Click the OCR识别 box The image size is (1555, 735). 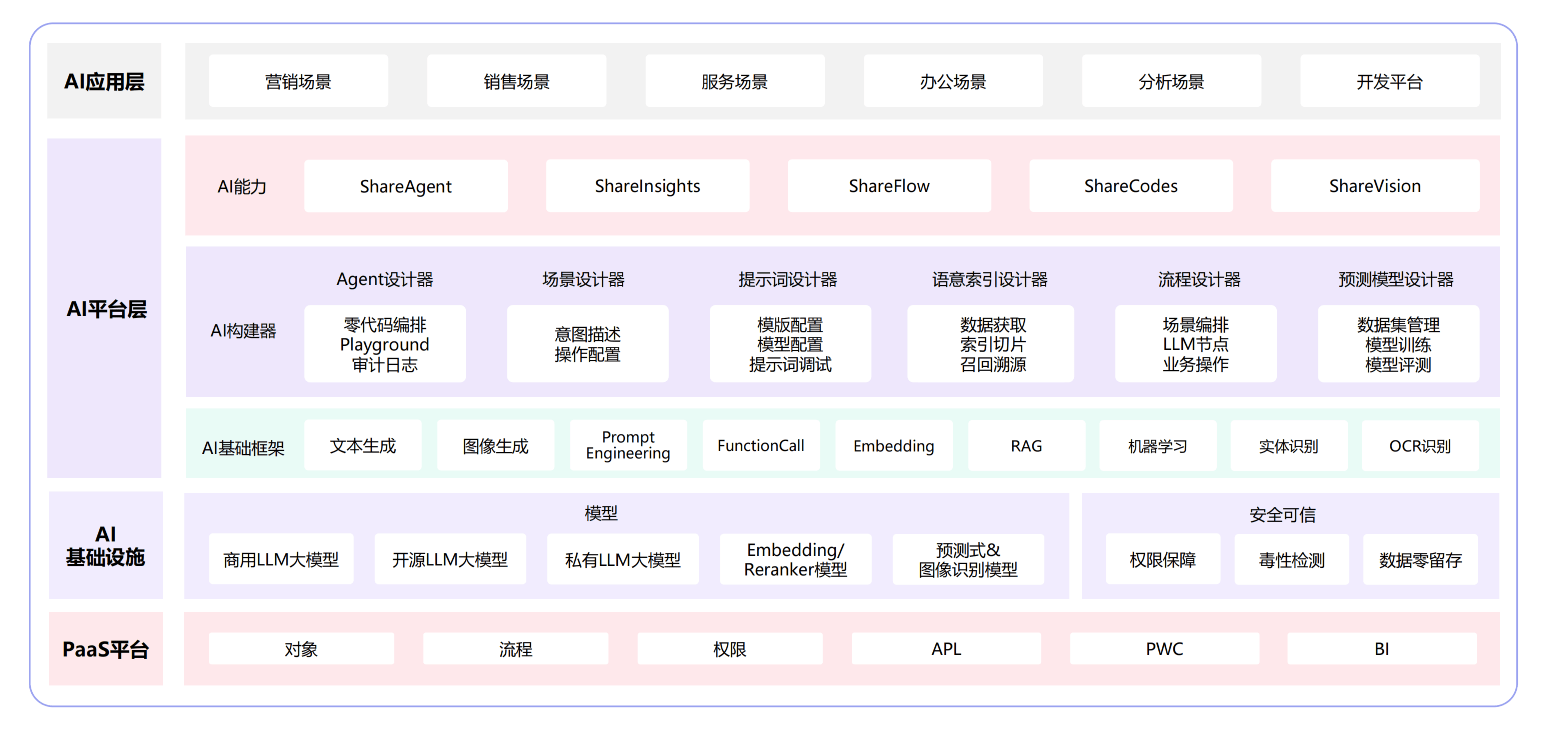1419,446
